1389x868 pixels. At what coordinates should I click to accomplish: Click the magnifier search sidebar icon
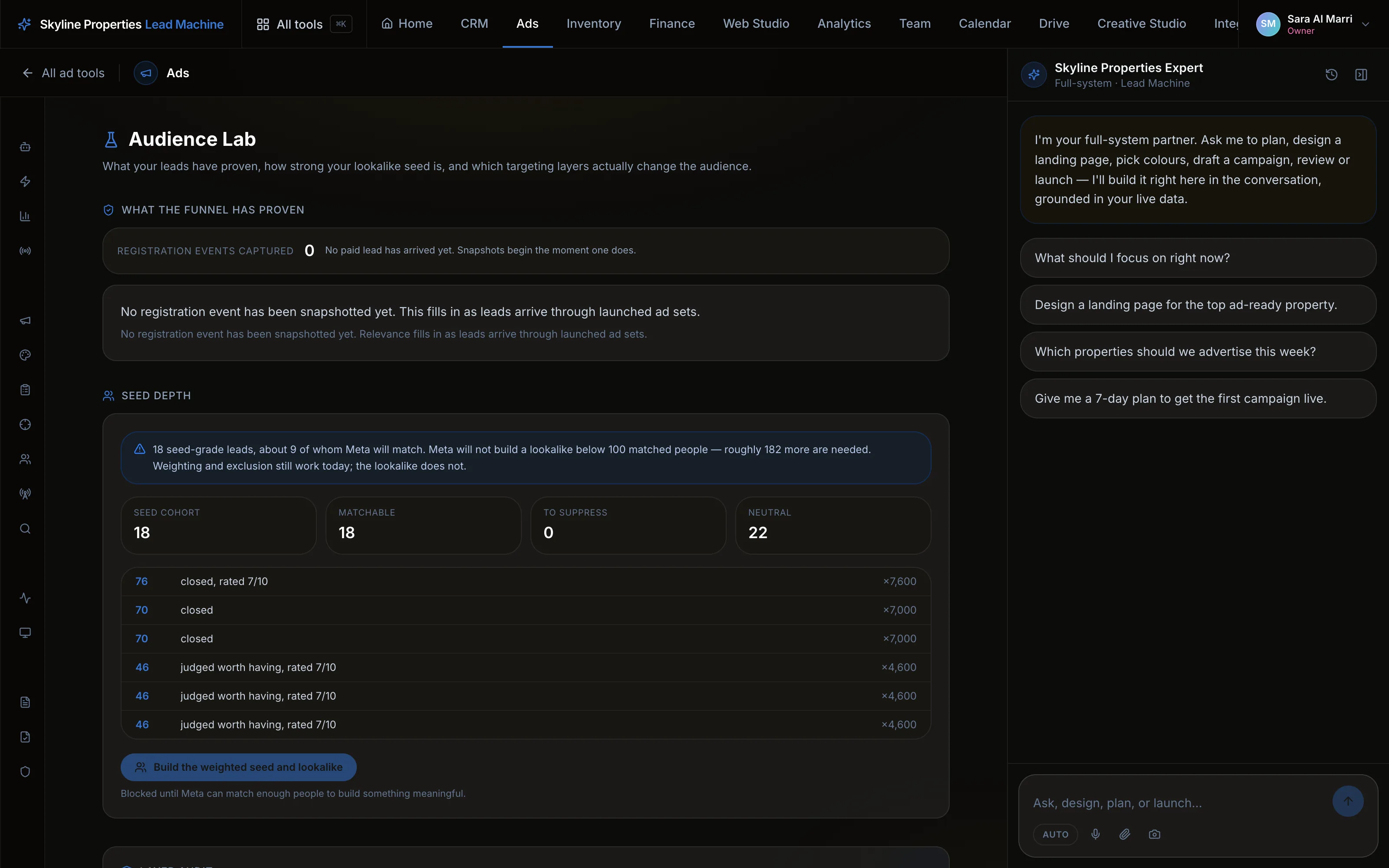click(x=25, y=529)
